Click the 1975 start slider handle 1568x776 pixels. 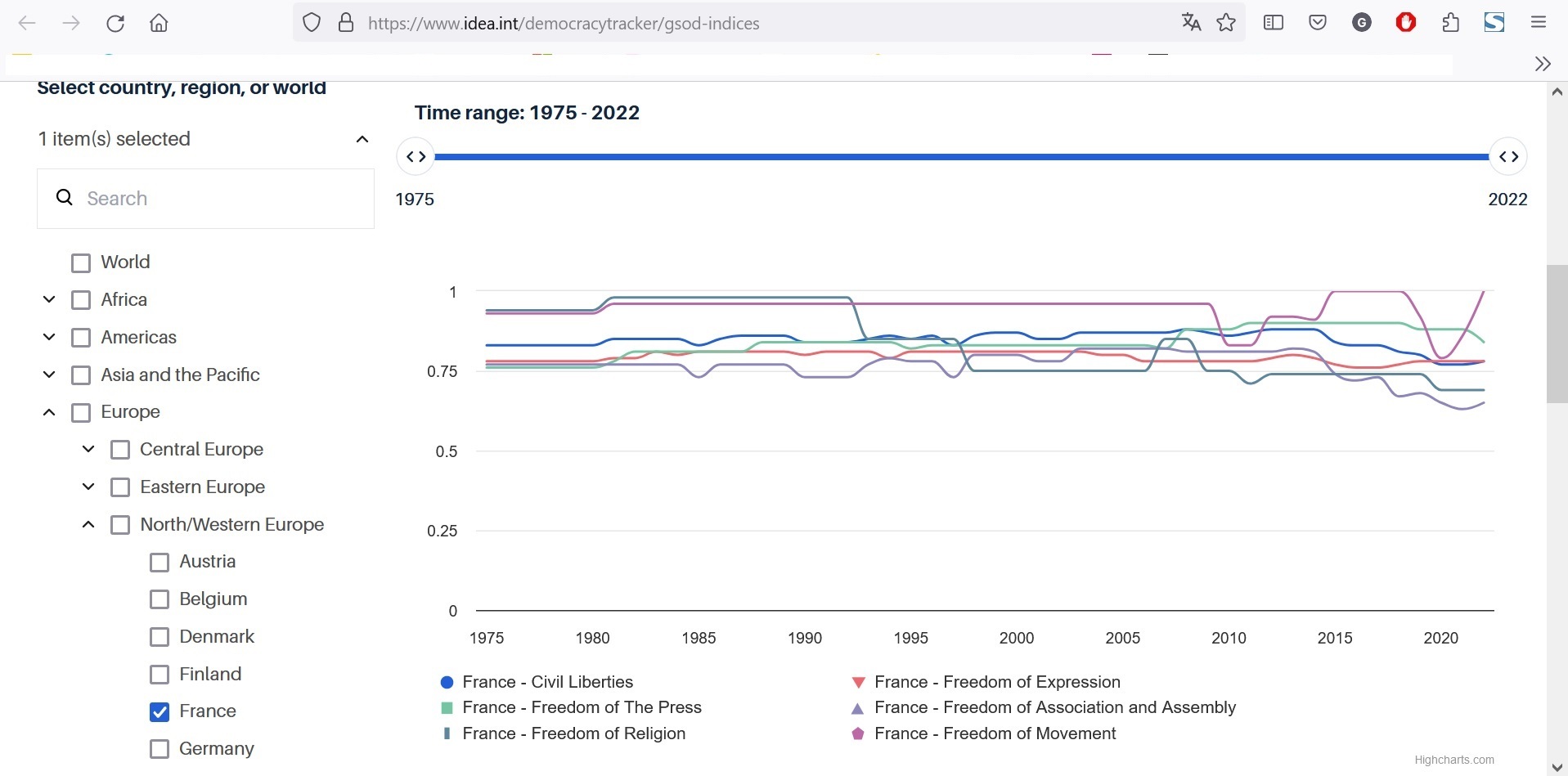coord(416,156)
